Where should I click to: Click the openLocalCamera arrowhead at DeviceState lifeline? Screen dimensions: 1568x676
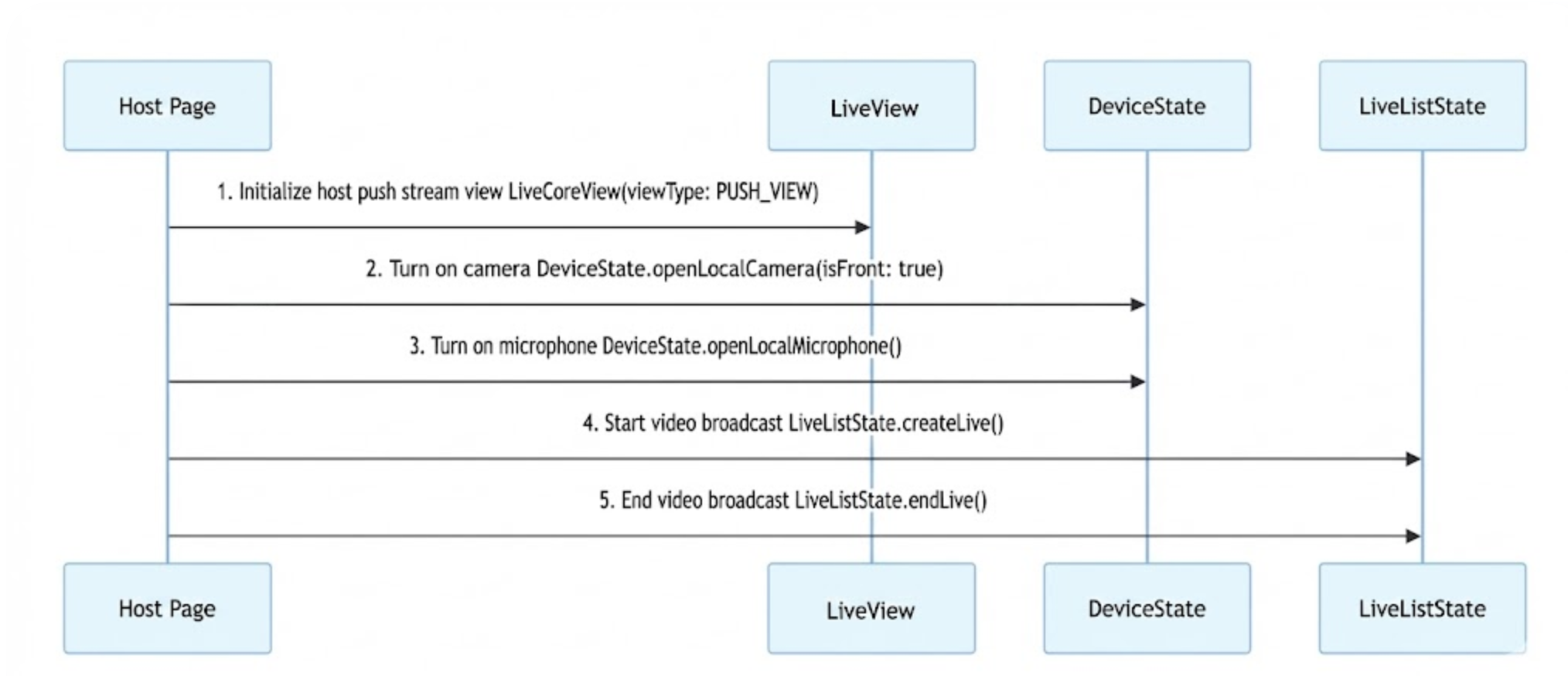[x=1137, y=305]
